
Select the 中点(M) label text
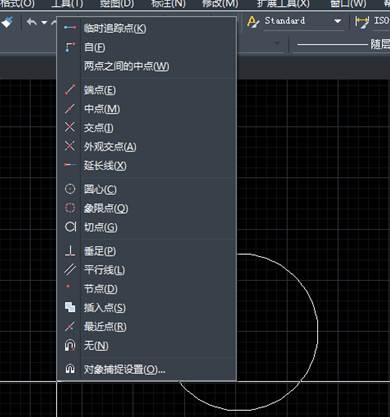pos(102,109)
